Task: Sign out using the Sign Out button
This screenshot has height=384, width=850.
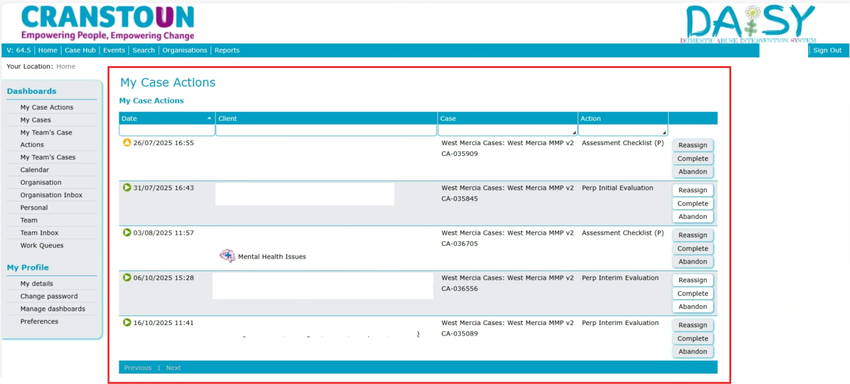Action: [x=828, y=50]
